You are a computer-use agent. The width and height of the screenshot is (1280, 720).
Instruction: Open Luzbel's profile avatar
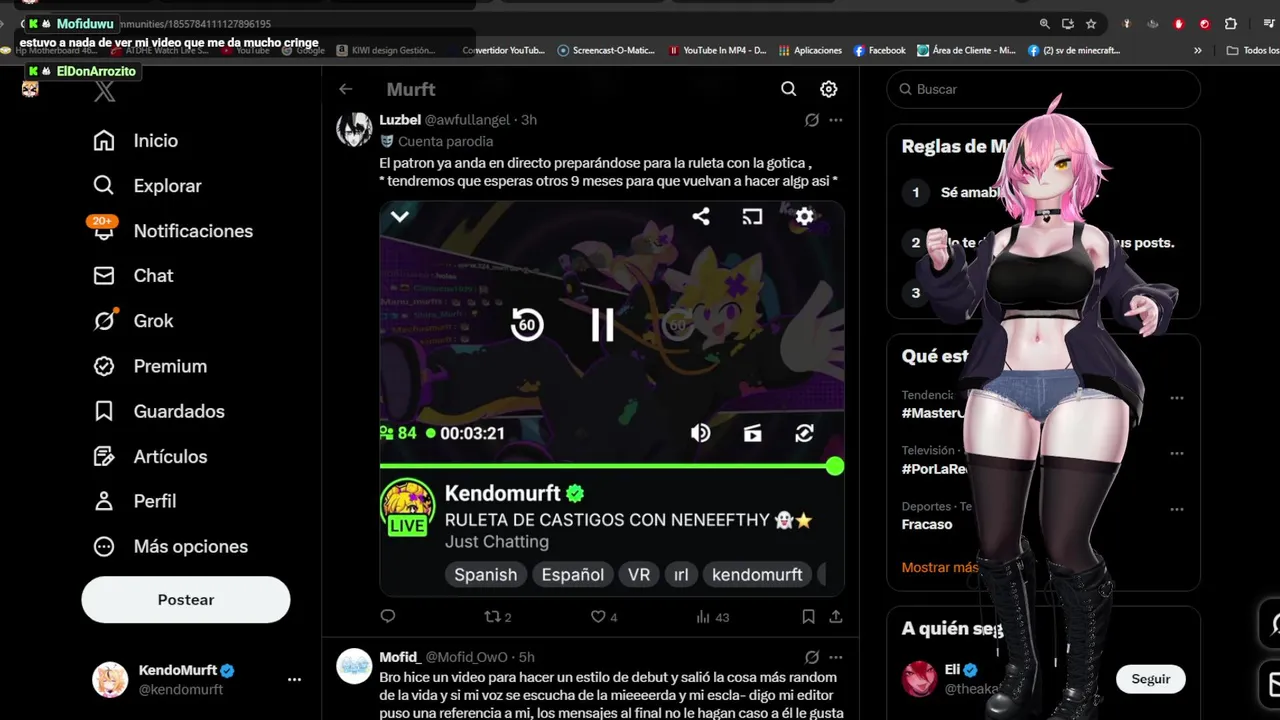(x=354, y=129)
